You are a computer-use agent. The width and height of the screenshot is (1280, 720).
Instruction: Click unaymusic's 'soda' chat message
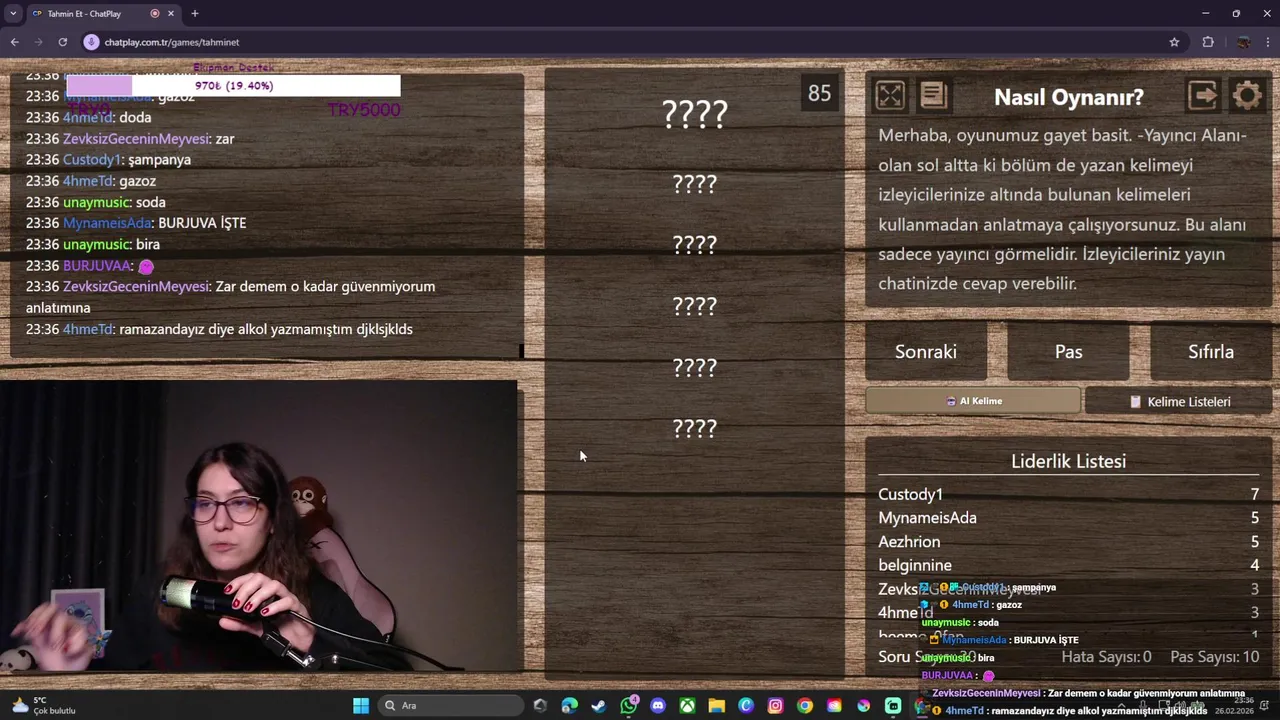(x=96, y=202)
